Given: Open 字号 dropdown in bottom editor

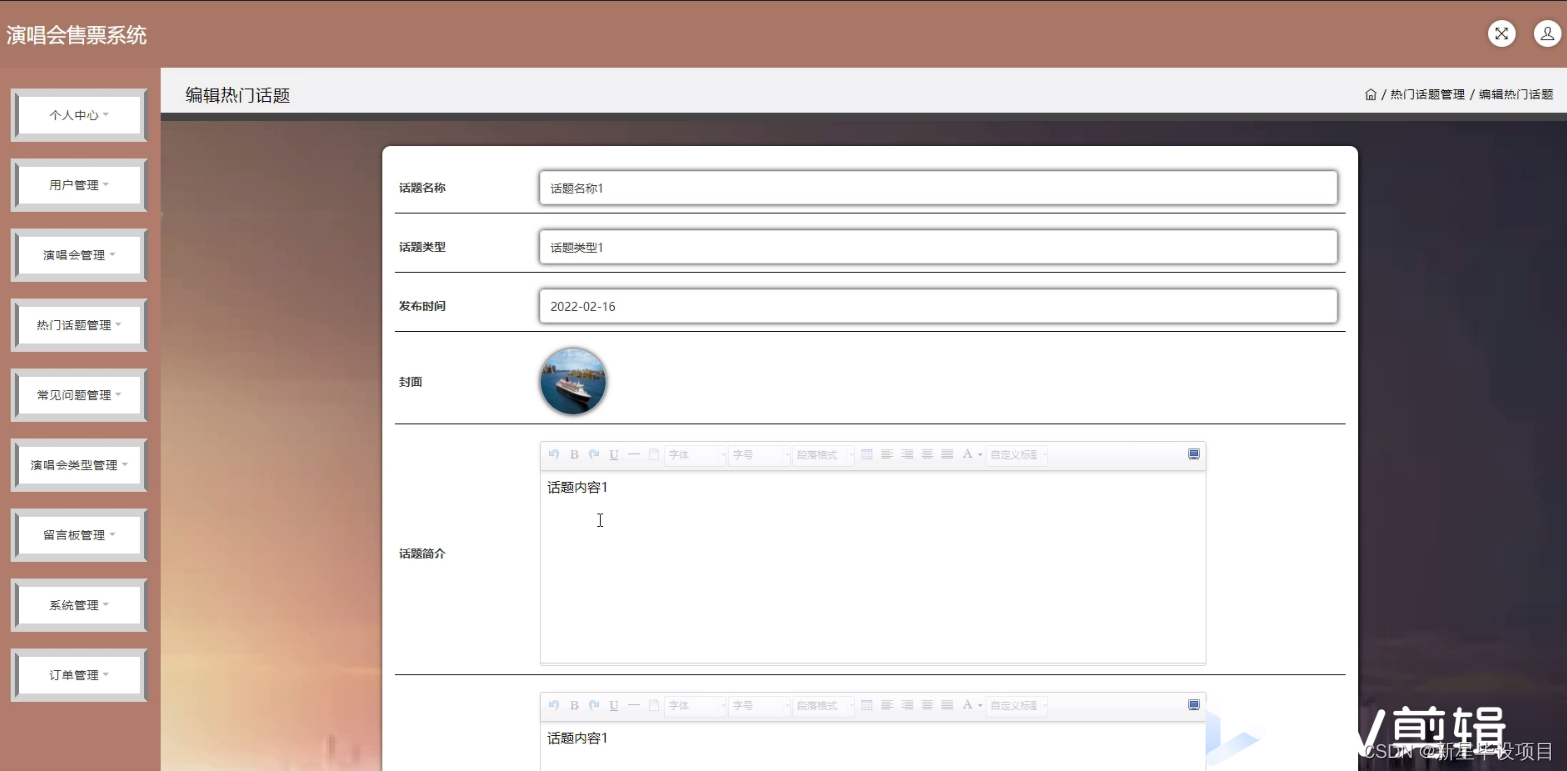Looking at the screenshot, I should [x=760, y=705].
